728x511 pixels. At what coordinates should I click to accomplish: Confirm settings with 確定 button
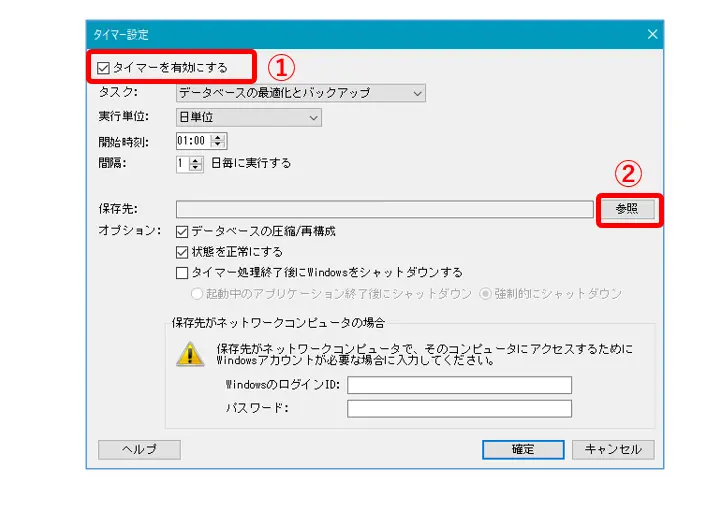pyautogui.click(x=523, y=450)
